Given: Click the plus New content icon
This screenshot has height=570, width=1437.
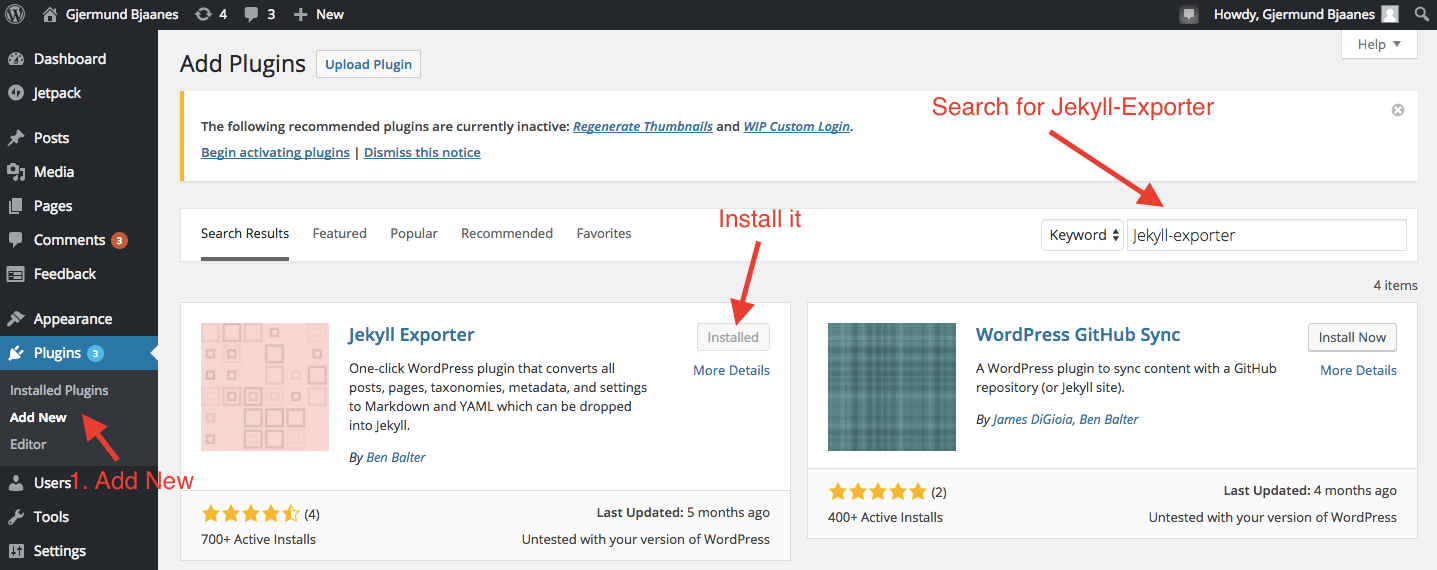Looking at the screenshot, I should pyautogui.click(x=300, y=14).
